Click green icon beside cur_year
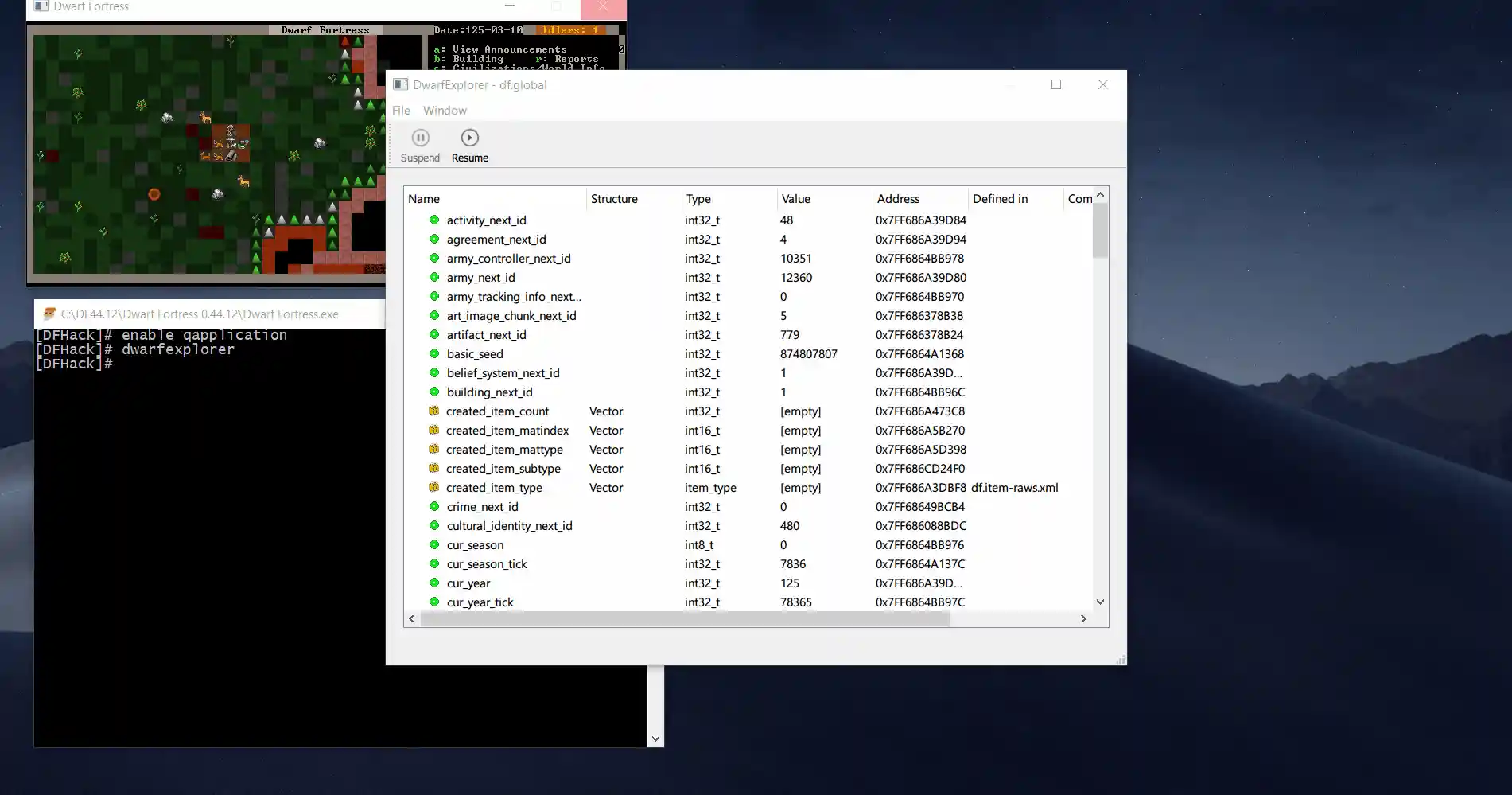The image size is (1512, 795). [x=434, y=583]
